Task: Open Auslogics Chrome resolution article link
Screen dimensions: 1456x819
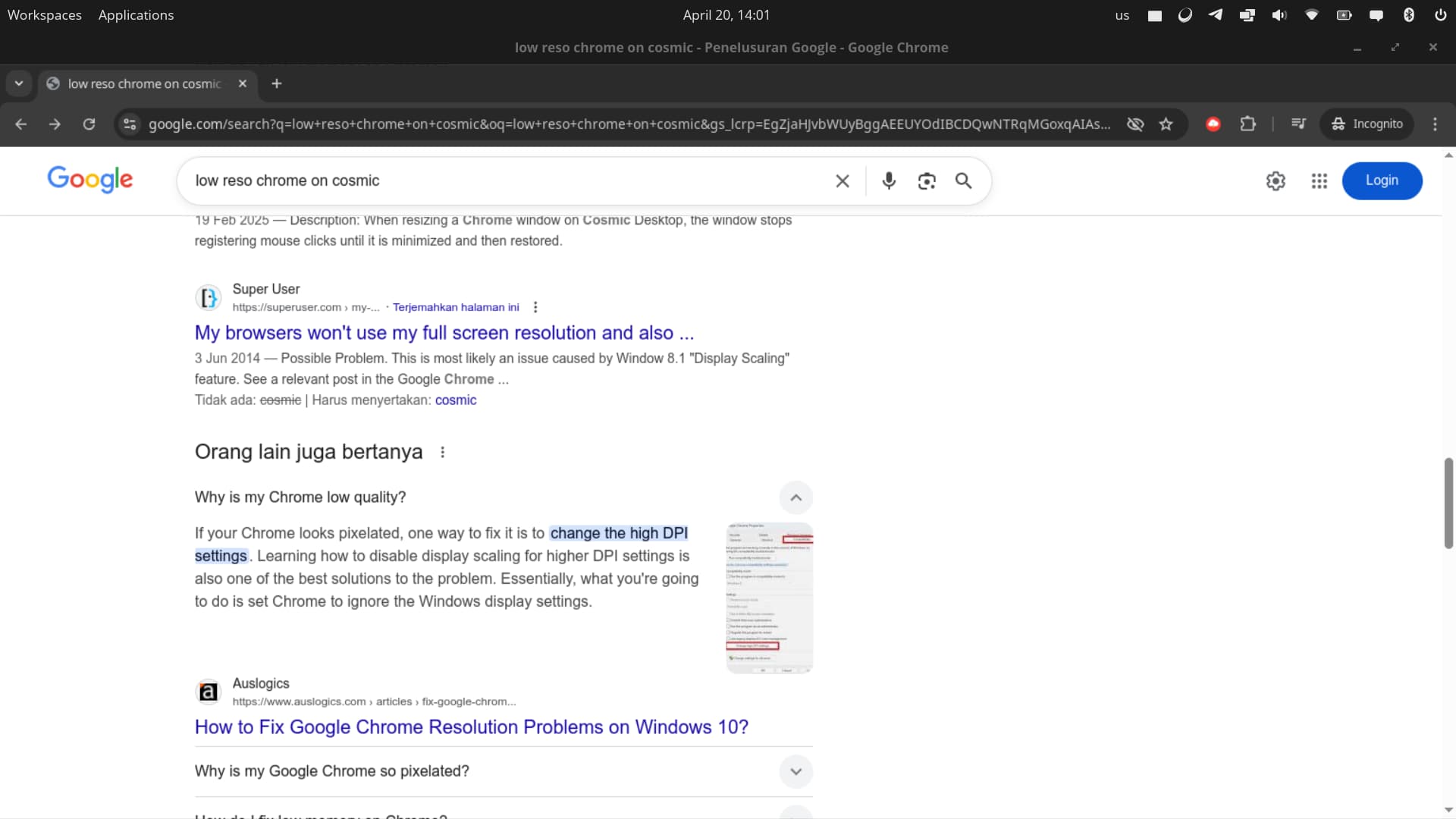Action: pos(472,727)
